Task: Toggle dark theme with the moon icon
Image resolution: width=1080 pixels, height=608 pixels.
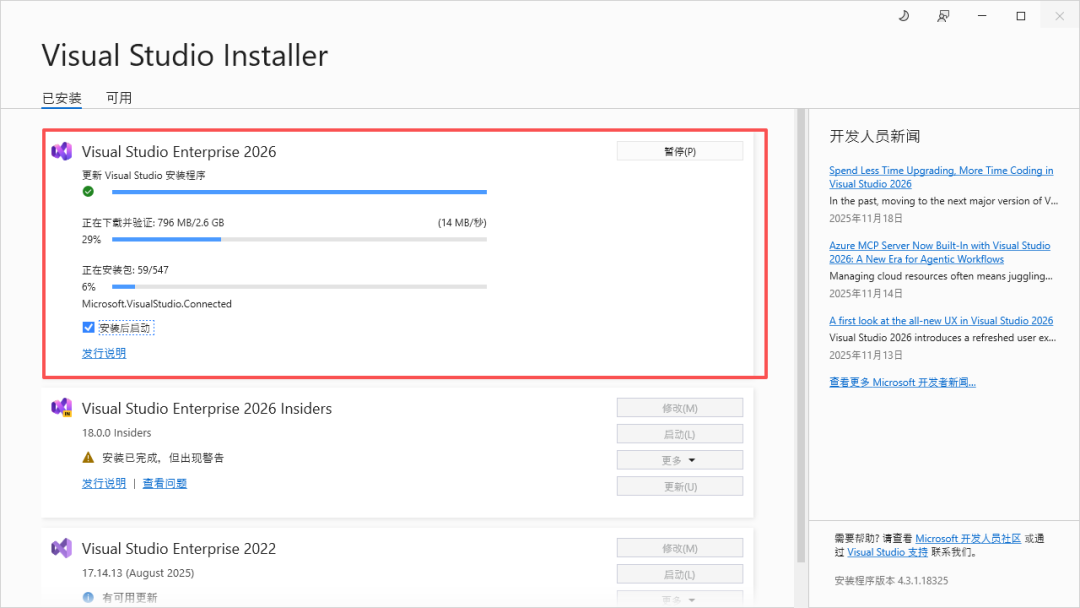Action: (x=904, y=16)
